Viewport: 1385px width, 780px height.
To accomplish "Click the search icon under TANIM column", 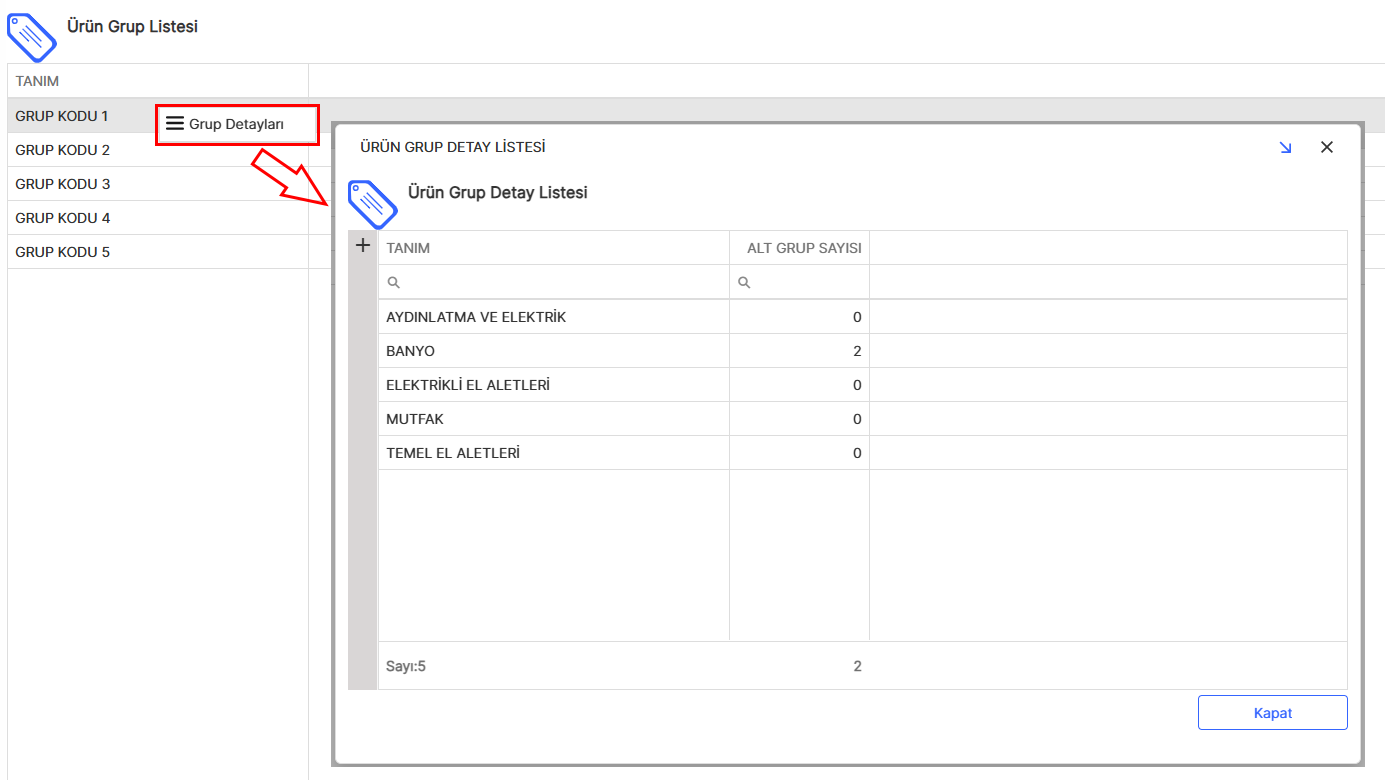I will (393, 283).
